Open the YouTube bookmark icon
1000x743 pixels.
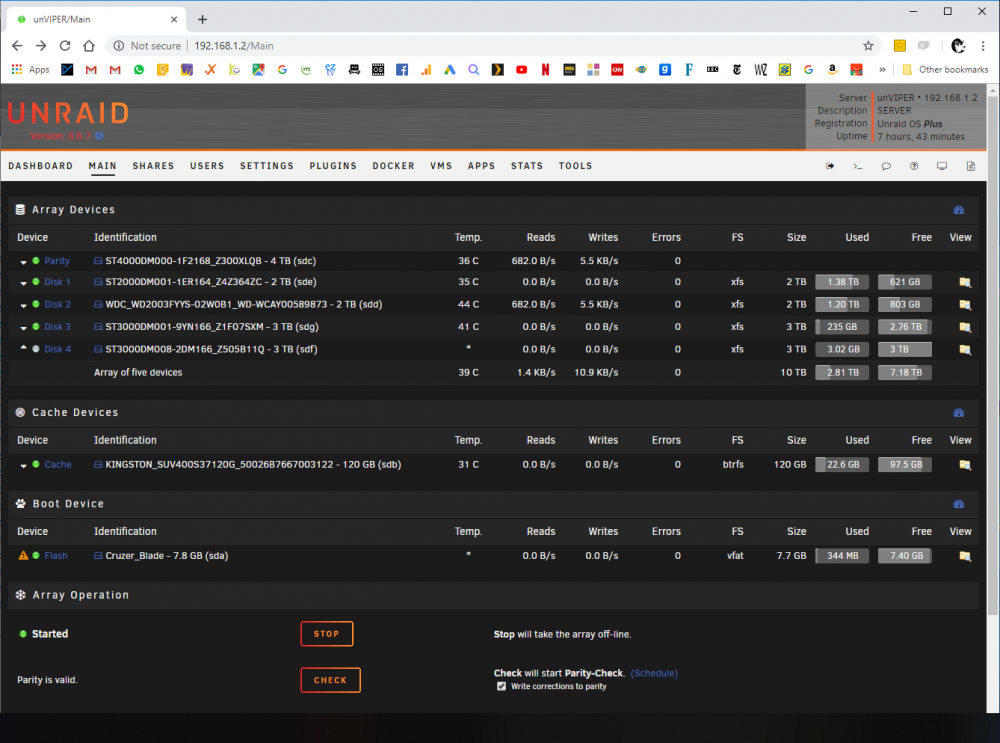522,70
